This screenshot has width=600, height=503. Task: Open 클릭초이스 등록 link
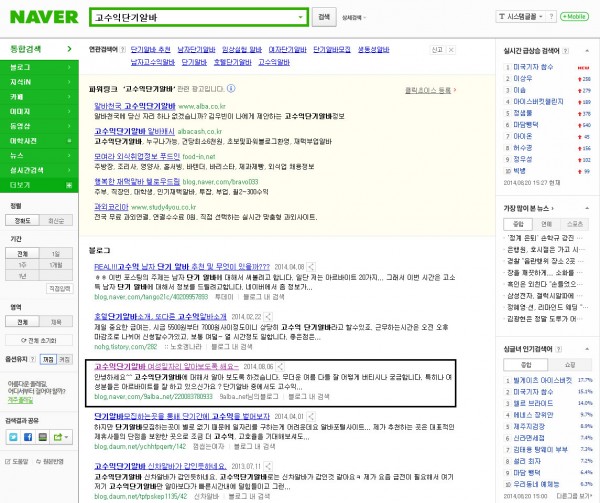click(x=430, y=90)
